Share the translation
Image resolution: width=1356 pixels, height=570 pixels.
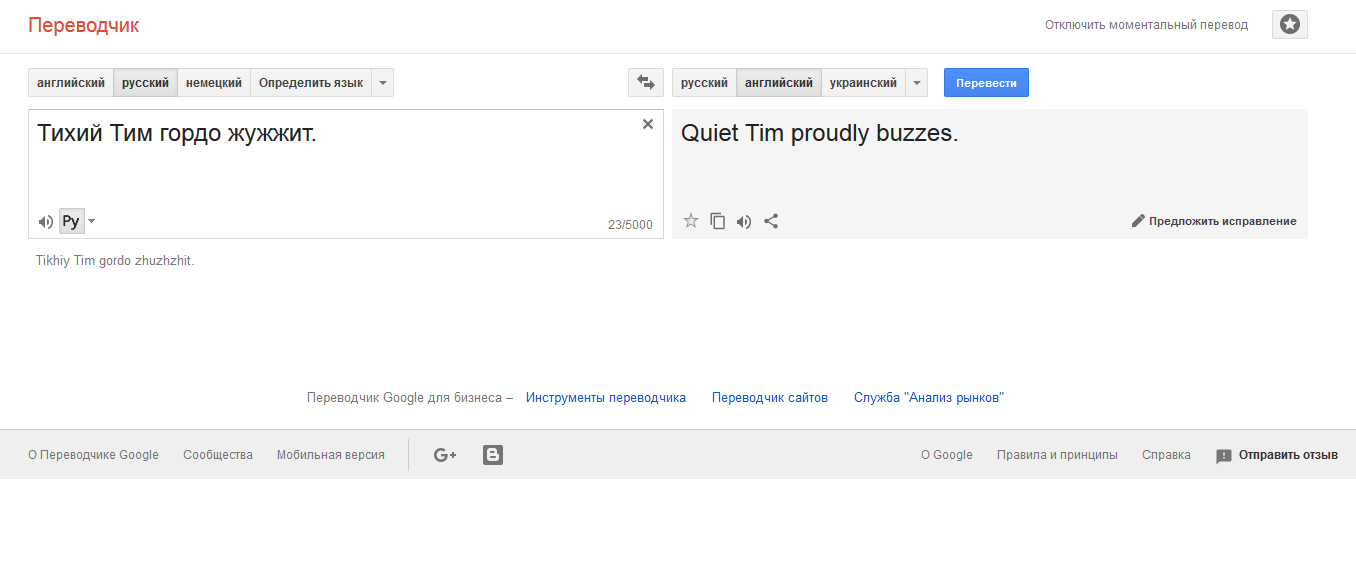click(771, 221)
